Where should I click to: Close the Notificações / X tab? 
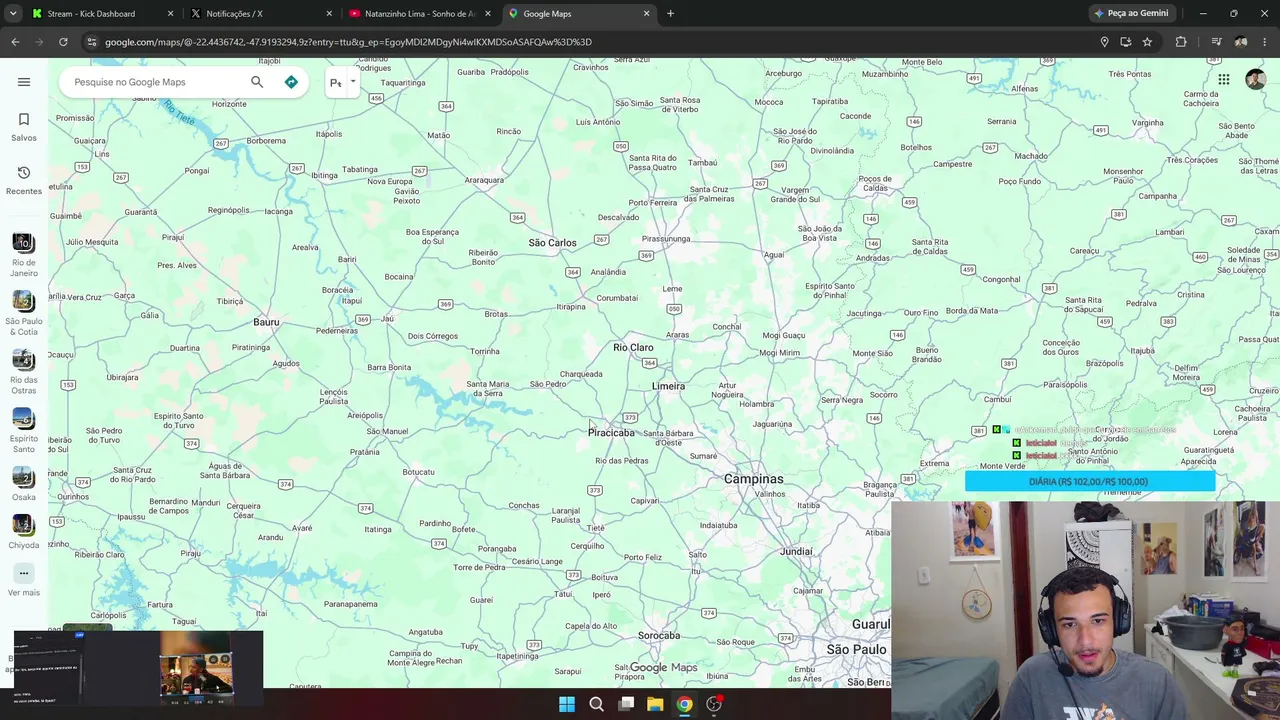[x=329, y=14]
